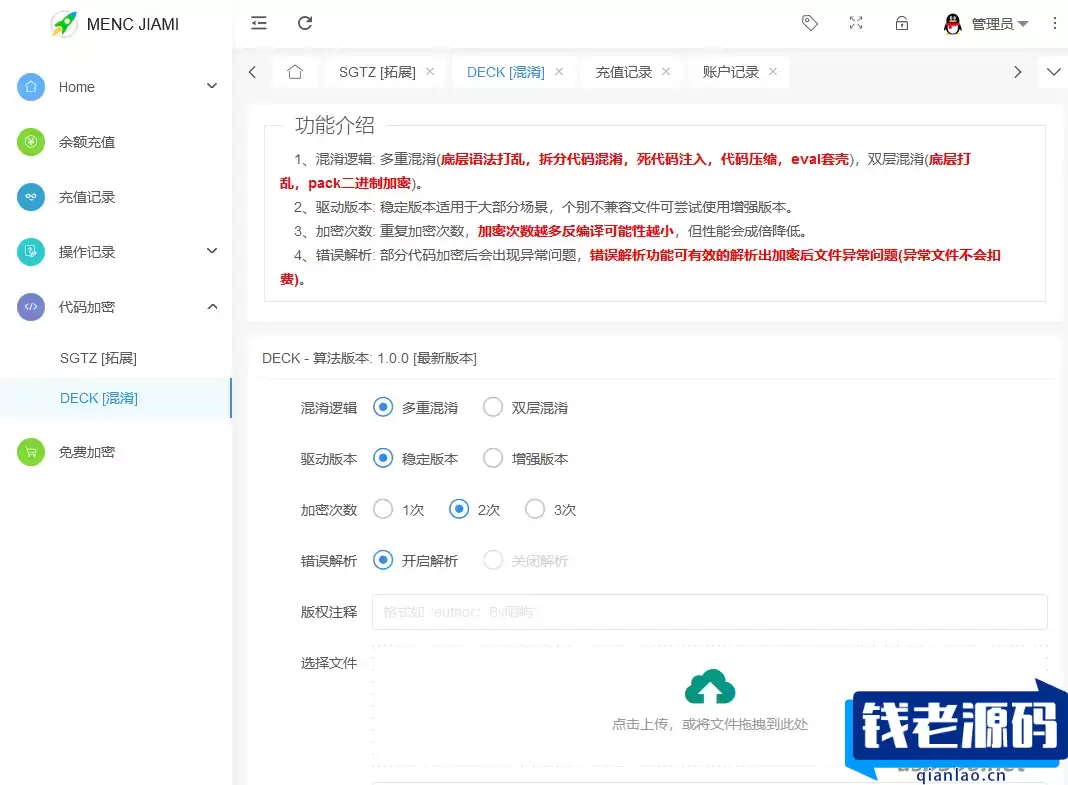Expand the 操作记录 menu chevron
Screen dimensions: 1068x785
(212, 251)
